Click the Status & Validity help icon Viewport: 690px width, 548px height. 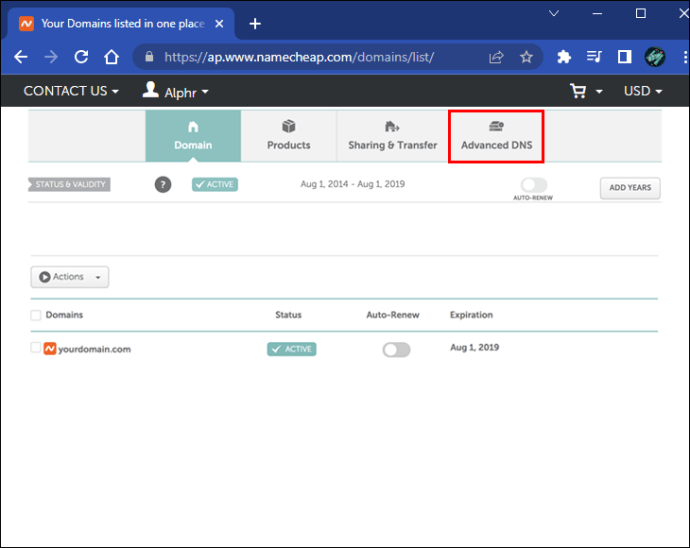coord(163,184)
